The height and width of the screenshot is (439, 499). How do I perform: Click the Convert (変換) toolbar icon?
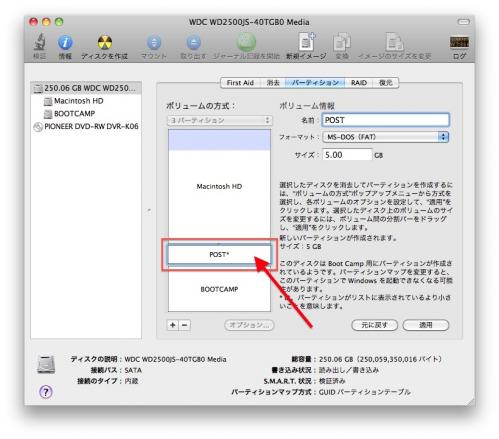click(342, 42)
